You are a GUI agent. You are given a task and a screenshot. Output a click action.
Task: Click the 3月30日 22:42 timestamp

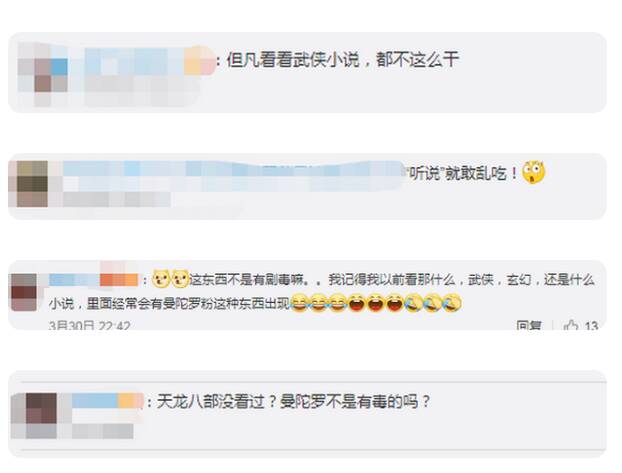pos(90,326)
